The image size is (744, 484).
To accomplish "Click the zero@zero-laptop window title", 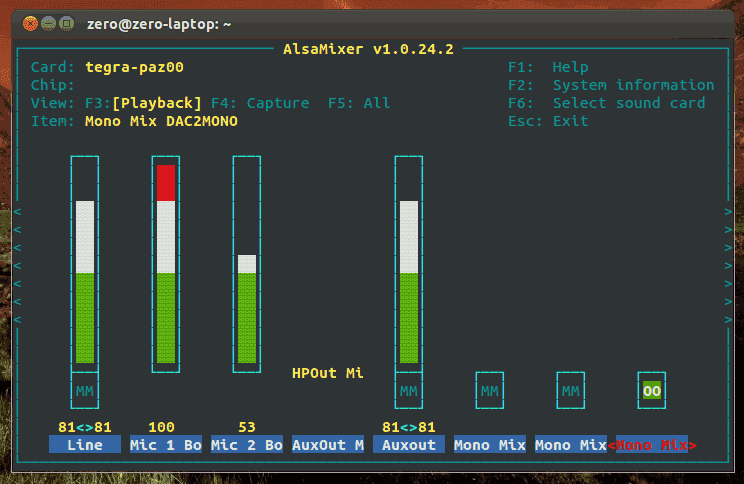I will point(159,24).
